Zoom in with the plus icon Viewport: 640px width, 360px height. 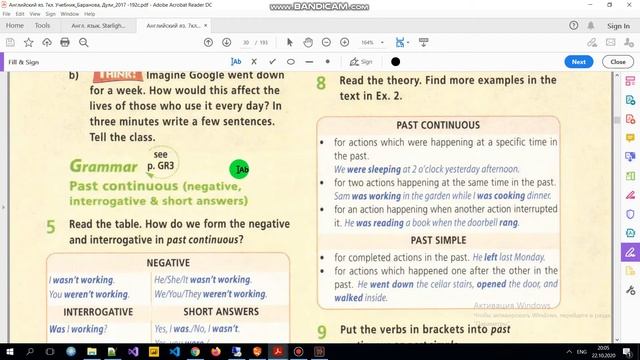pyautogui.click(x=344, y=42)
